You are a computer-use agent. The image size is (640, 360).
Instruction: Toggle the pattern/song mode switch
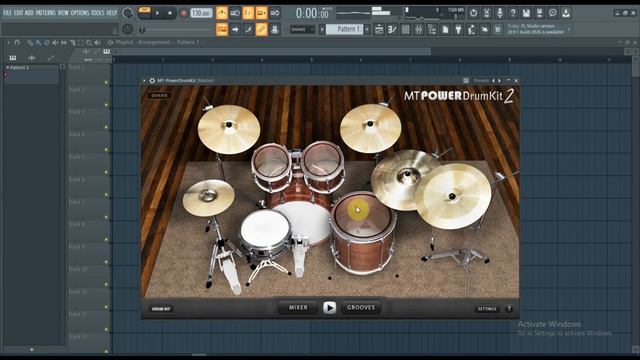click(x=144, y=13)
